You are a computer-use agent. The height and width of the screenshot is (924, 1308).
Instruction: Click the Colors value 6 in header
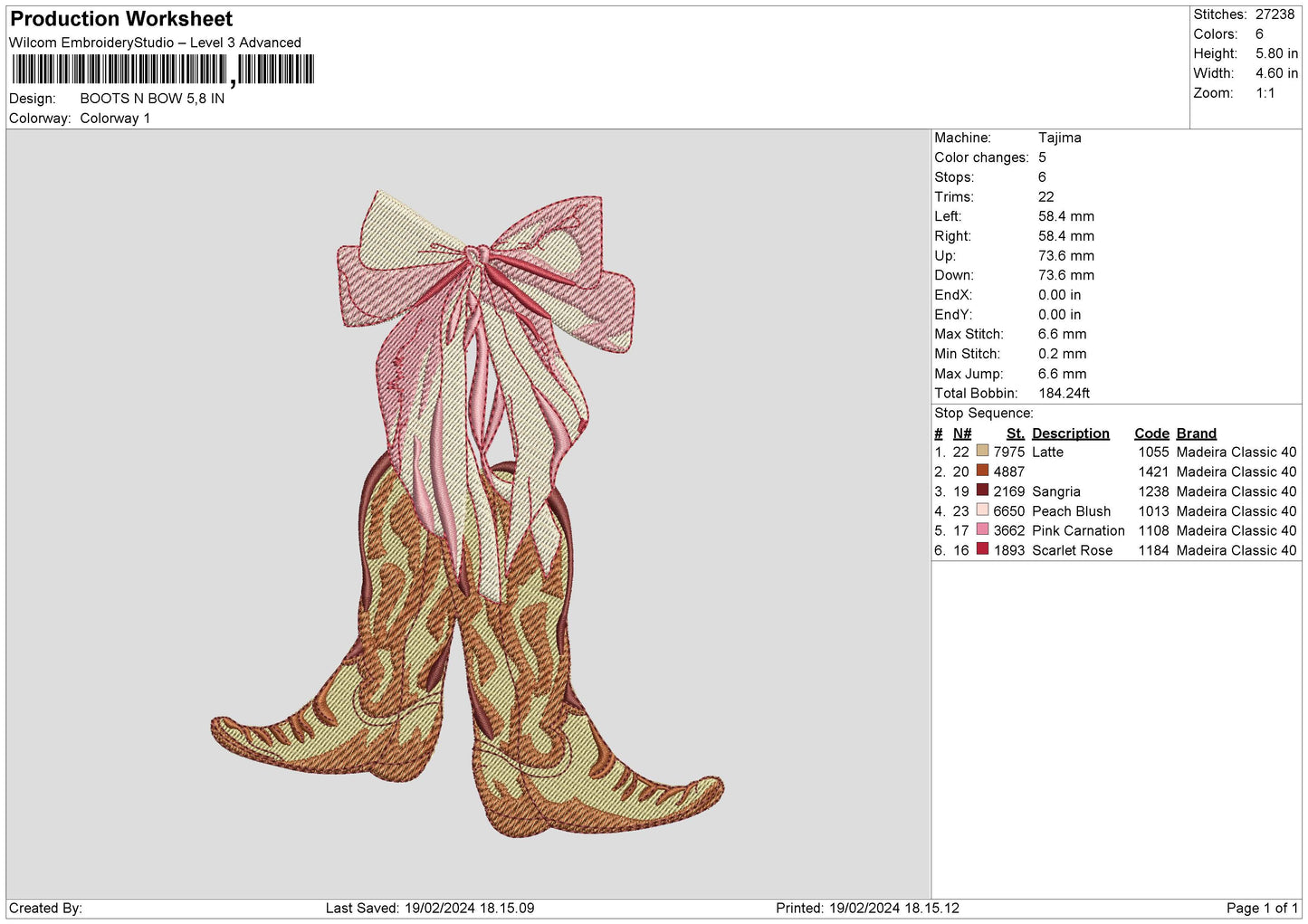1259,34
